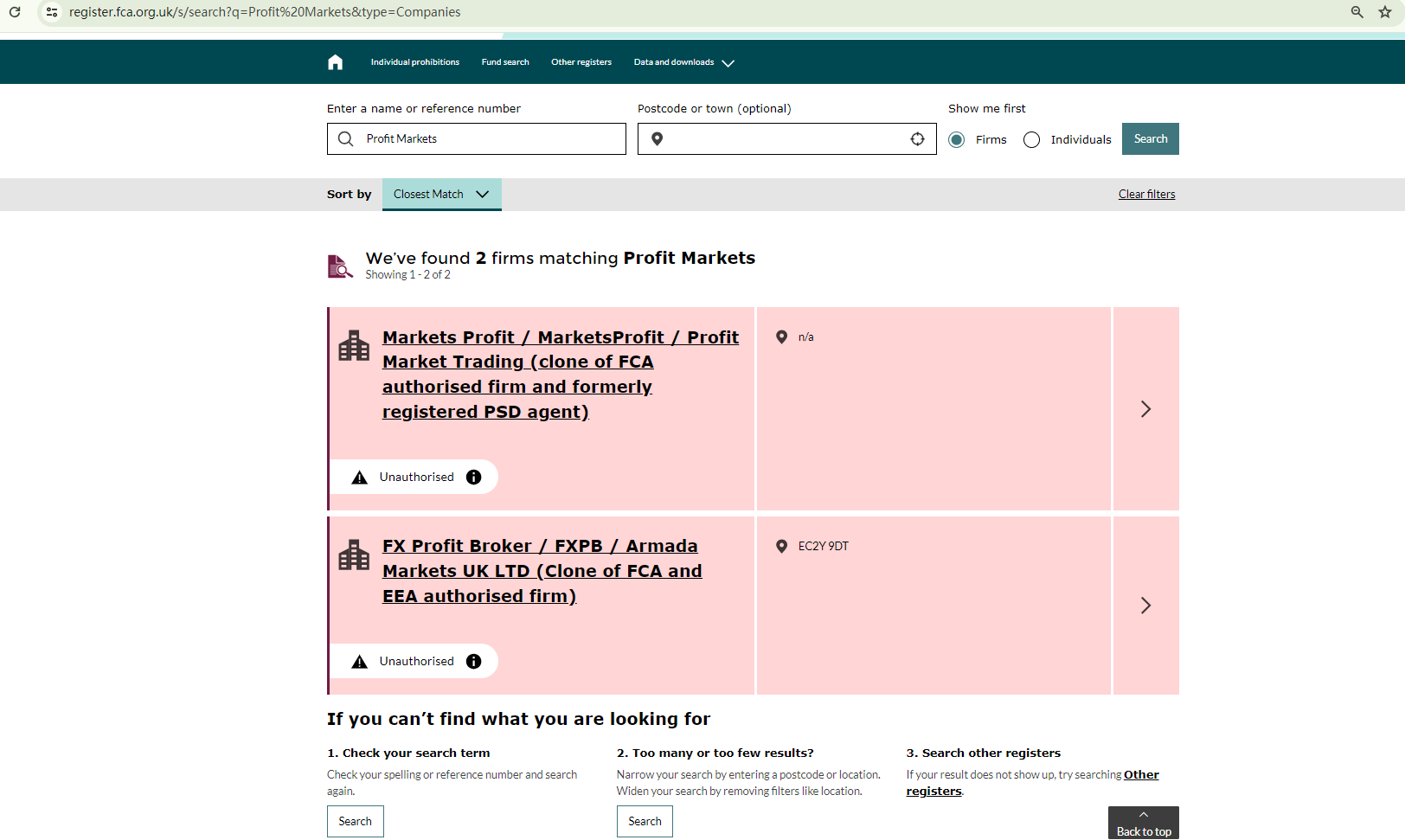Open Markets Profit result via right chevron
1405x840 pixels.
point(1145,409)
